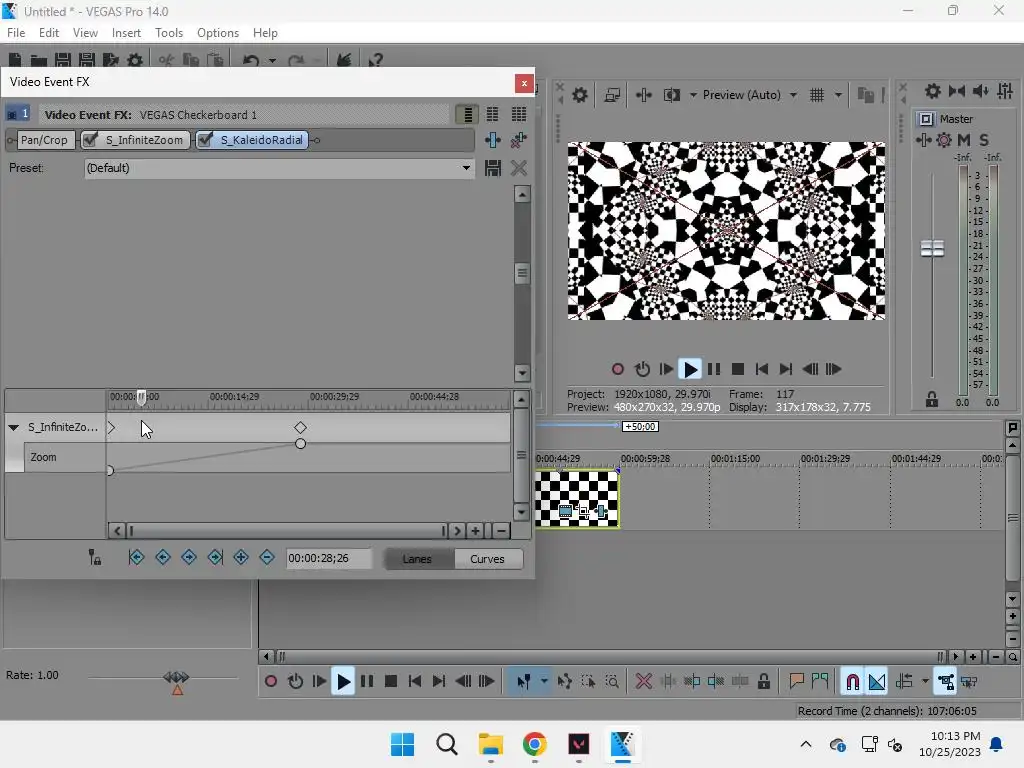Click the playback Rate slider handle
The image size is (1024, 768).
(x=176, y=677)
